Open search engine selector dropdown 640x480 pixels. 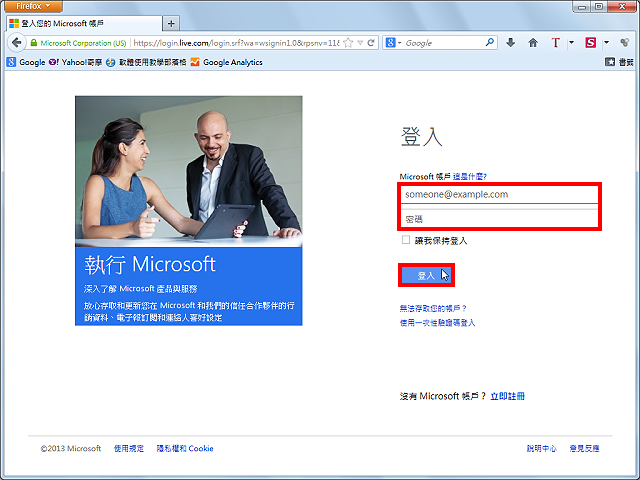coord(393,42)
